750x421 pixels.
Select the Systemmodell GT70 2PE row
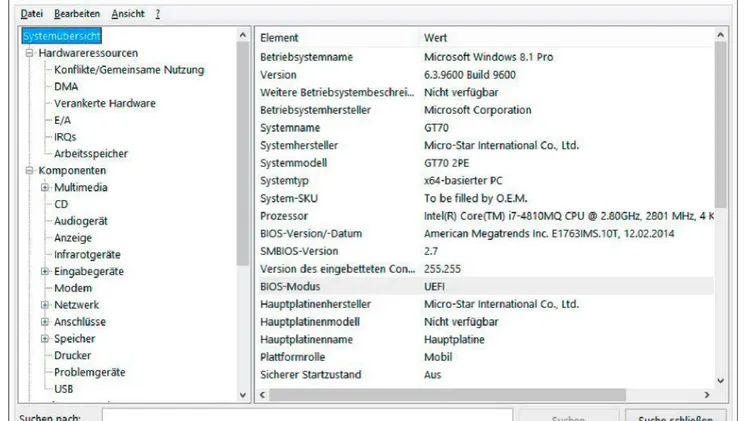485,163
